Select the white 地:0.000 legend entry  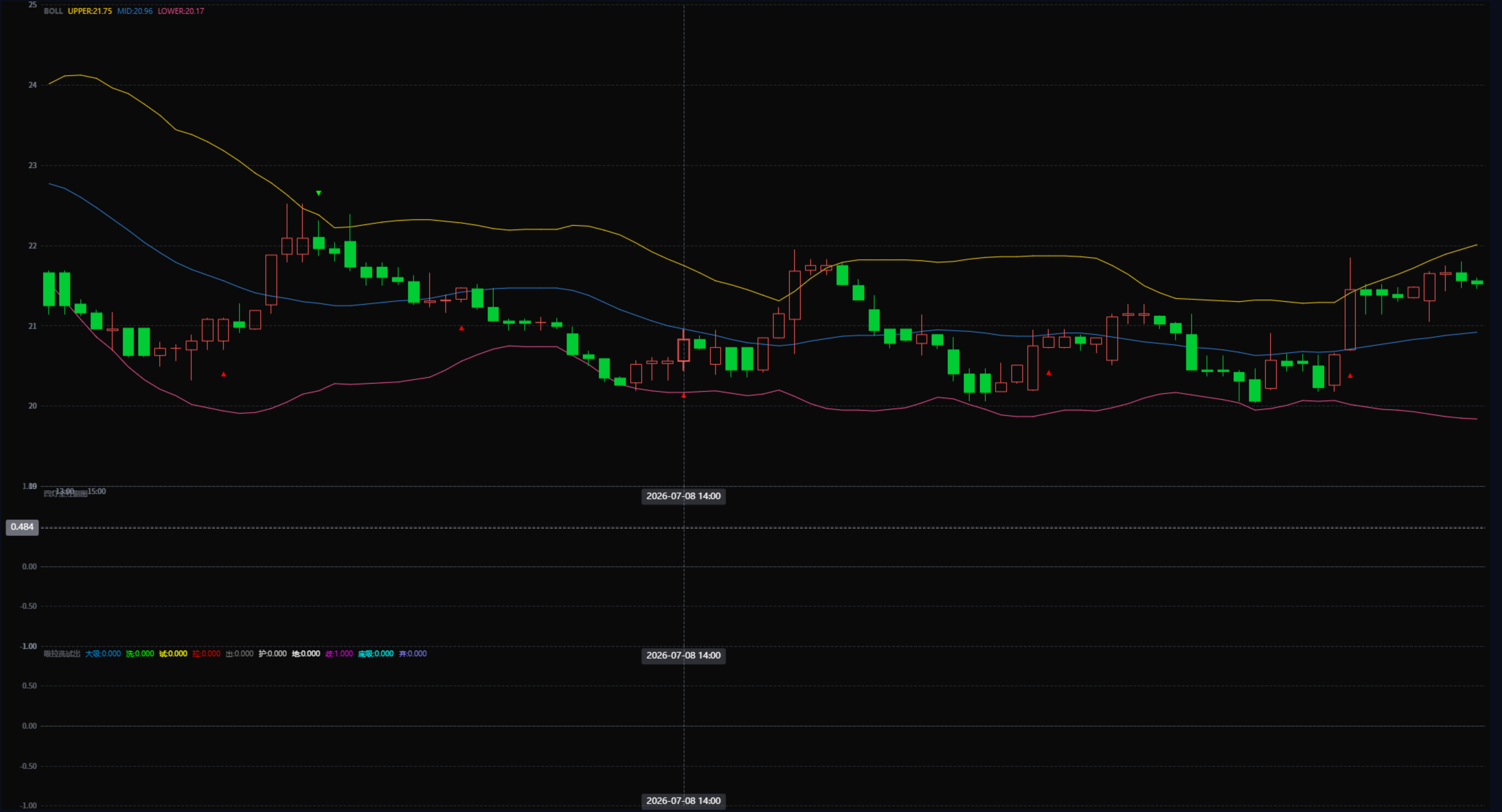(306, 653)
